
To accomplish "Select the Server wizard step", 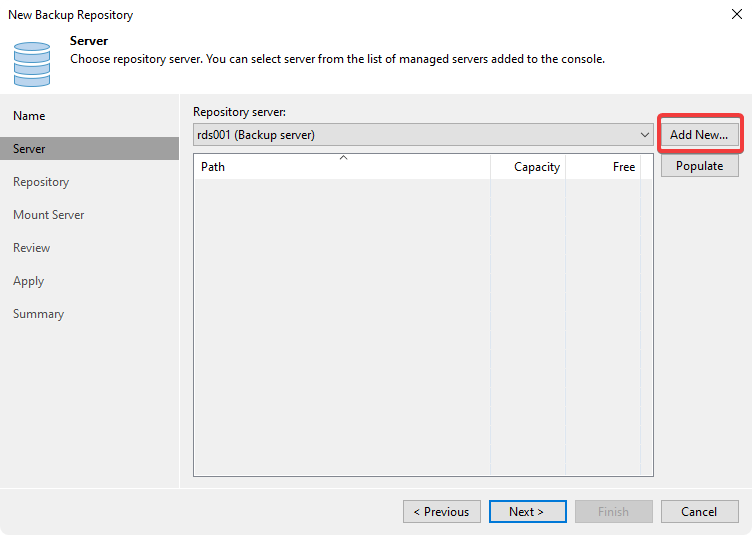I will [x=29, y=149].
